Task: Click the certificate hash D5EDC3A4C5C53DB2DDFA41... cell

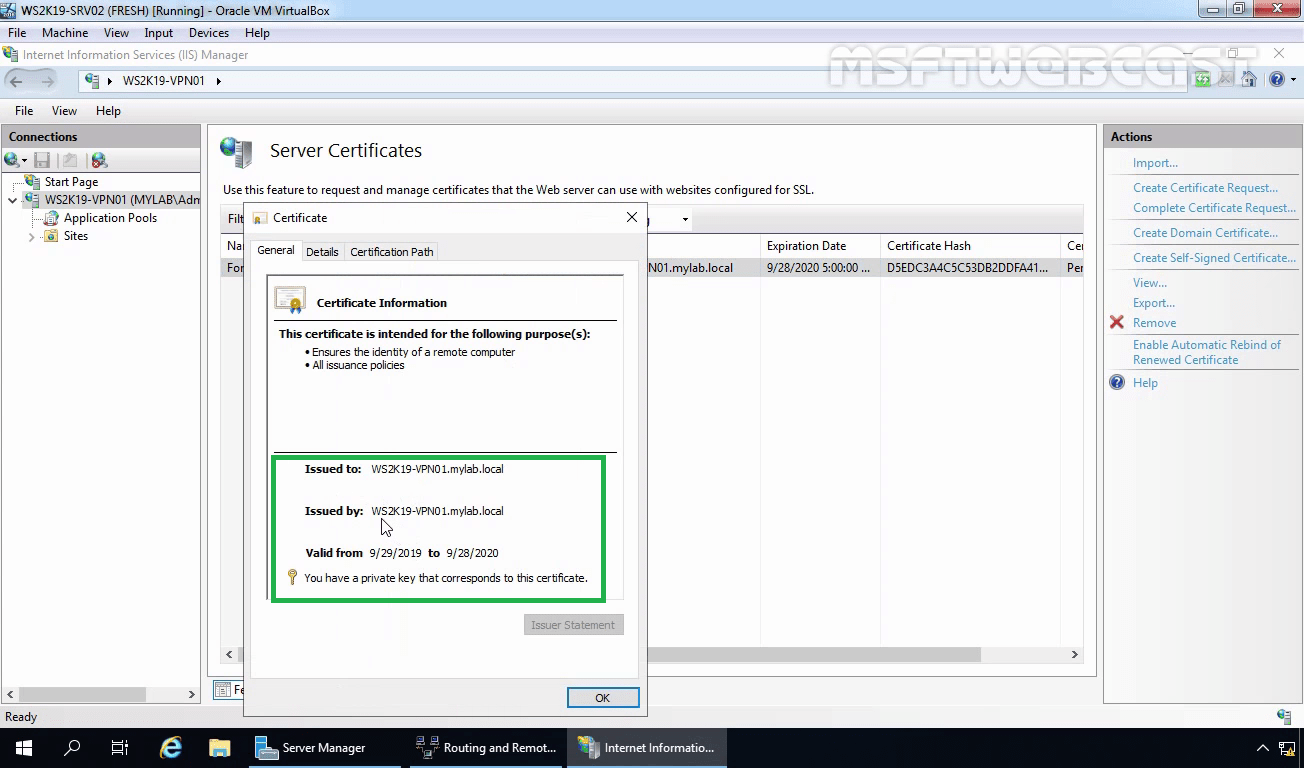Action: coord(967,268)
